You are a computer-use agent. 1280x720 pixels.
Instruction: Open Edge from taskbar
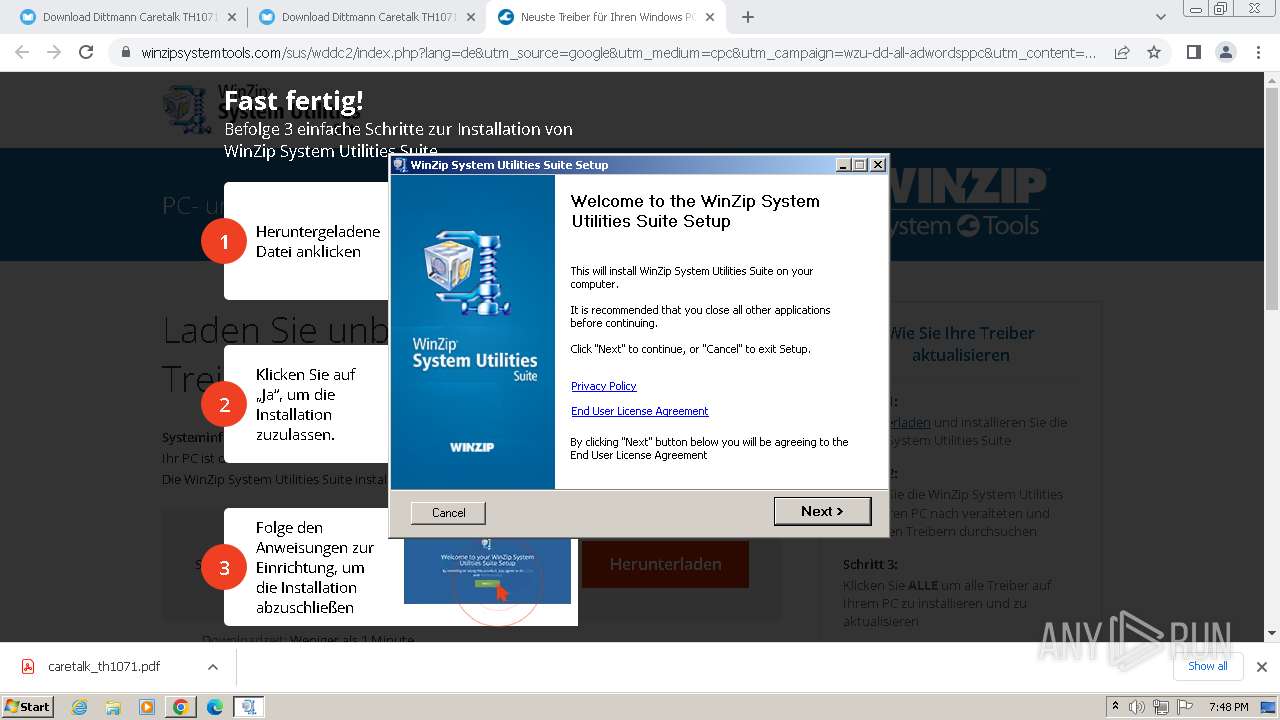tap(215, 707)
